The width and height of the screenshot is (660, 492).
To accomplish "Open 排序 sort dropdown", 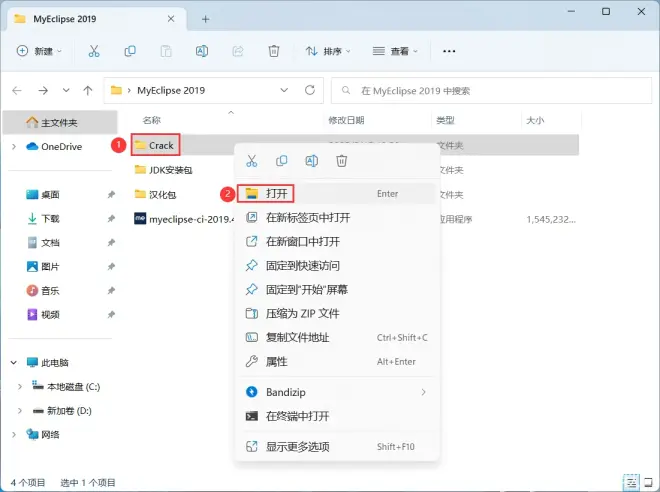I will 327,51.
